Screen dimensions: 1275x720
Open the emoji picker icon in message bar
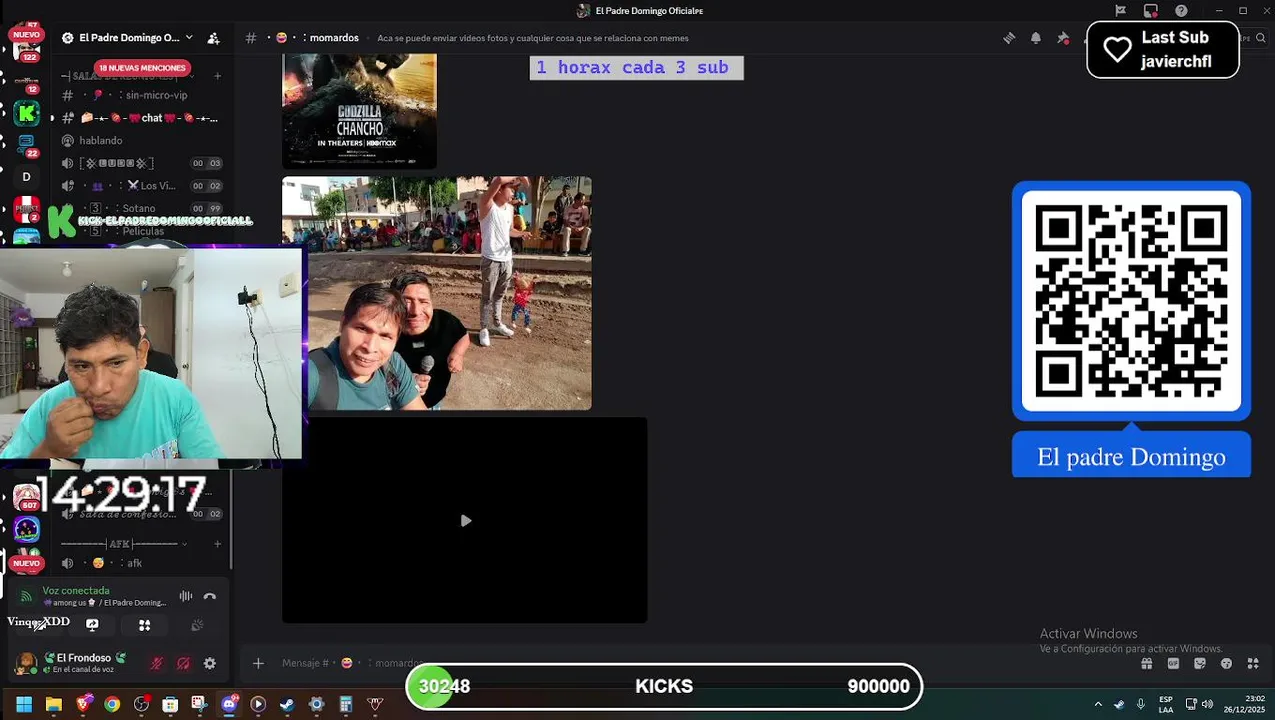[x=1226, y=663]
